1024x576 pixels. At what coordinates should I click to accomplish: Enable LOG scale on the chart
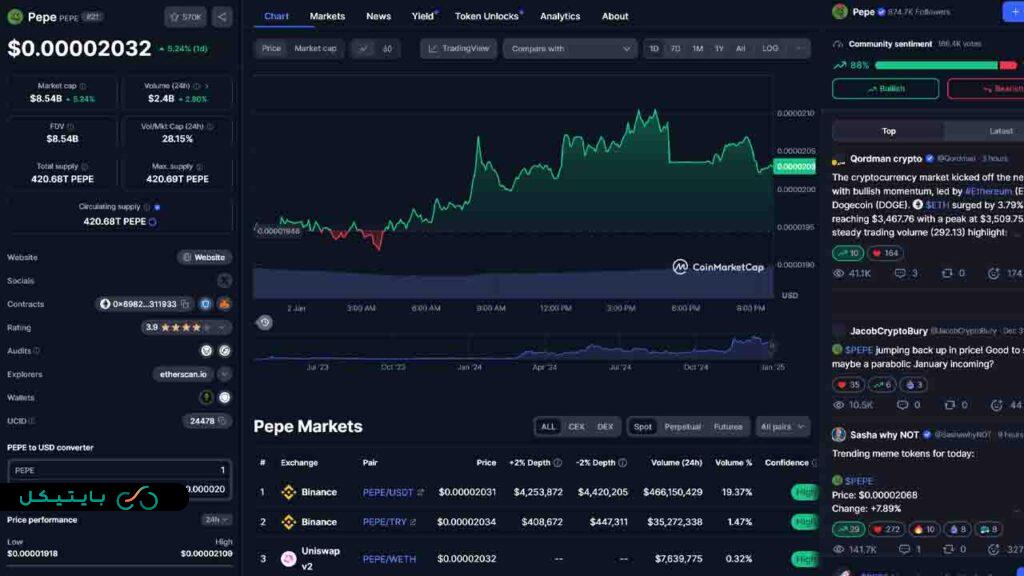770,48
